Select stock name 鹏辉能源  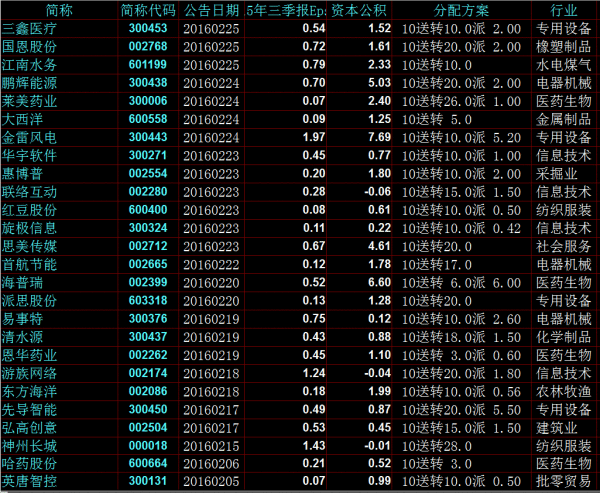point(29,83)
